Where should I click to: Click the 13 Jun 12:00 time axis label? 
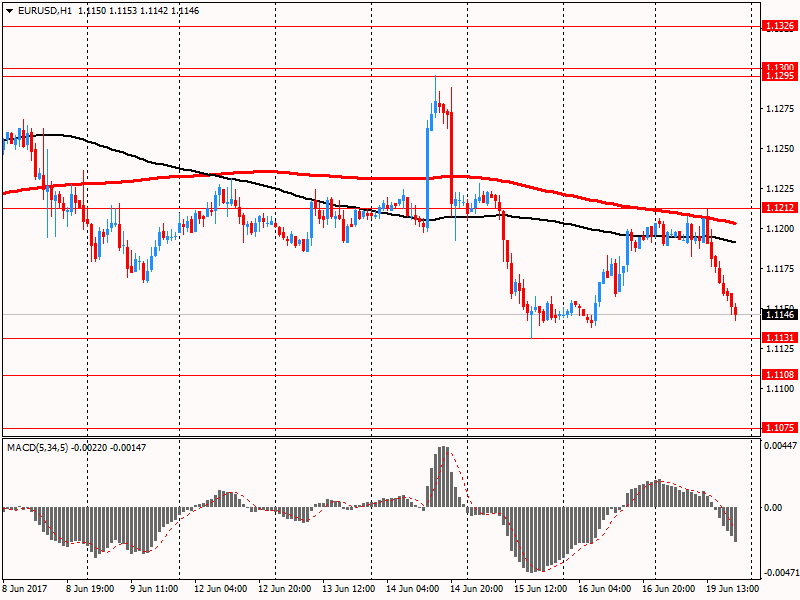[348, 589]
